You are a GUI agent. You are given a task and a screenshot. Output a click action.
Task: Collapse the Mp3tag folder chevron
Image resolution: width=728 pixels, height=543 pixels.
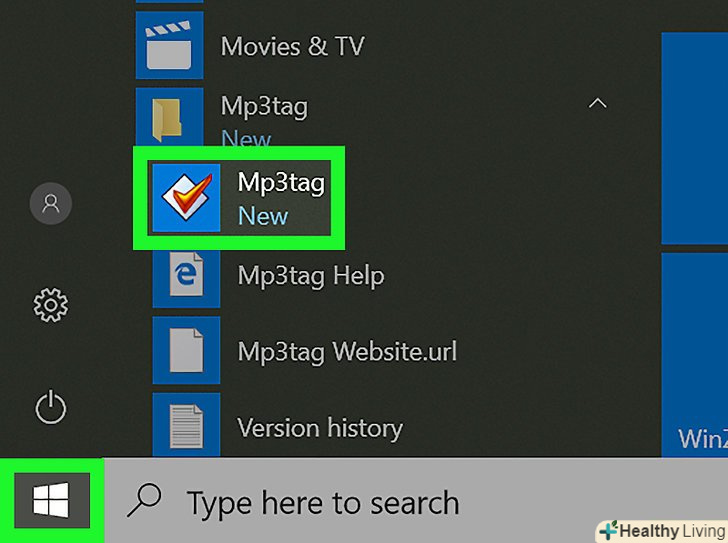[598, 103]
